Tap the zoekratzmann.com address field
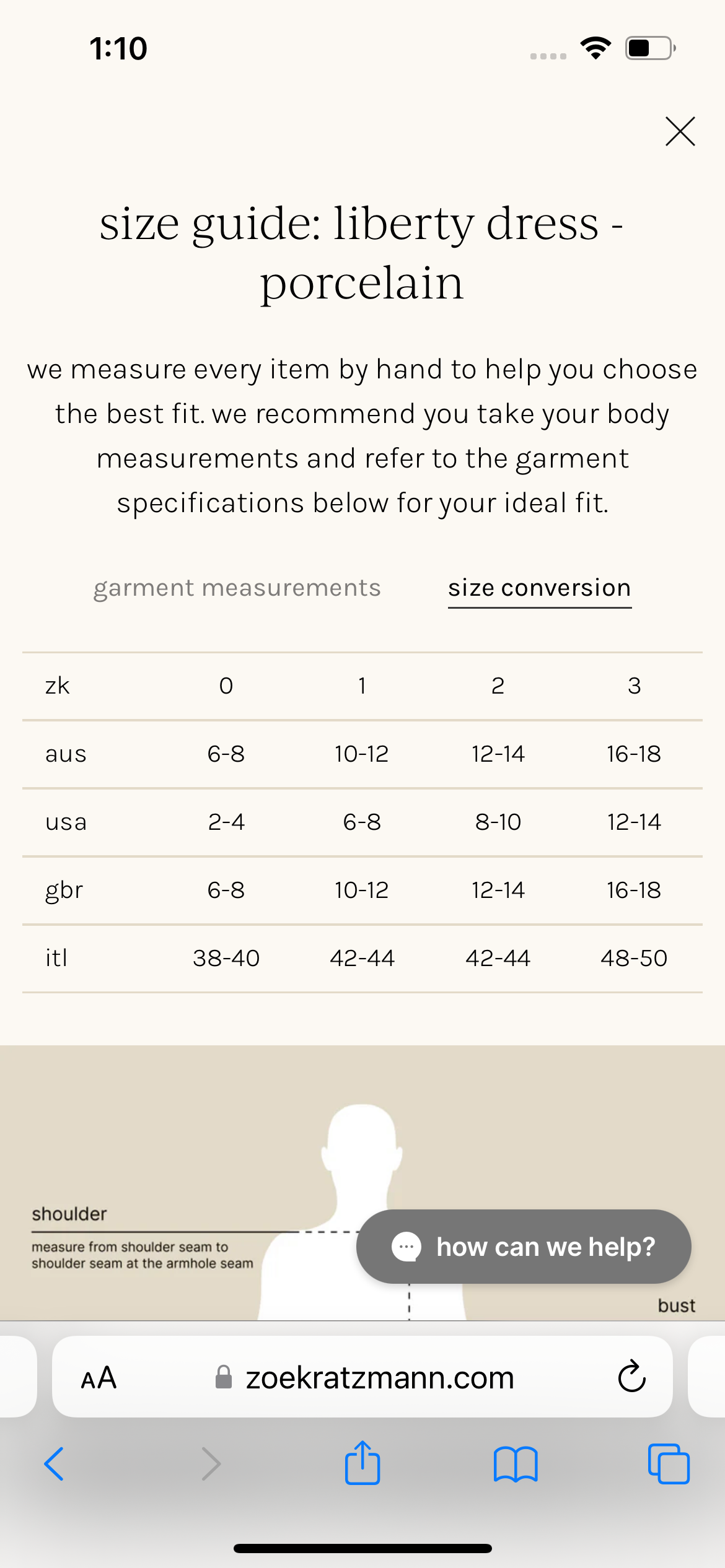 tap(362, 1377)
